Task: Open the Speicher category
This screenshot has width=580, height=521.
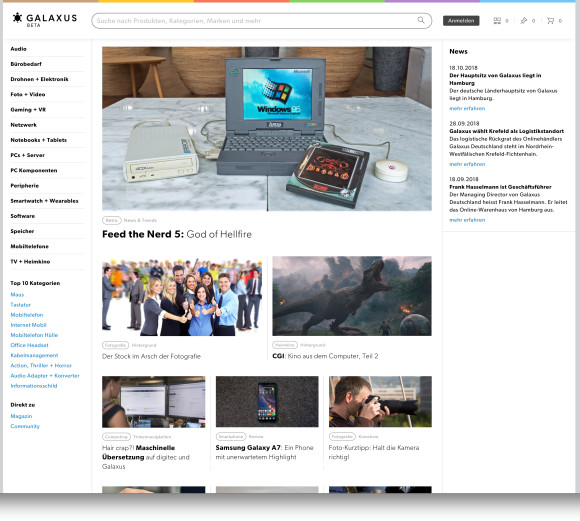Action: (x=22, y=231)
